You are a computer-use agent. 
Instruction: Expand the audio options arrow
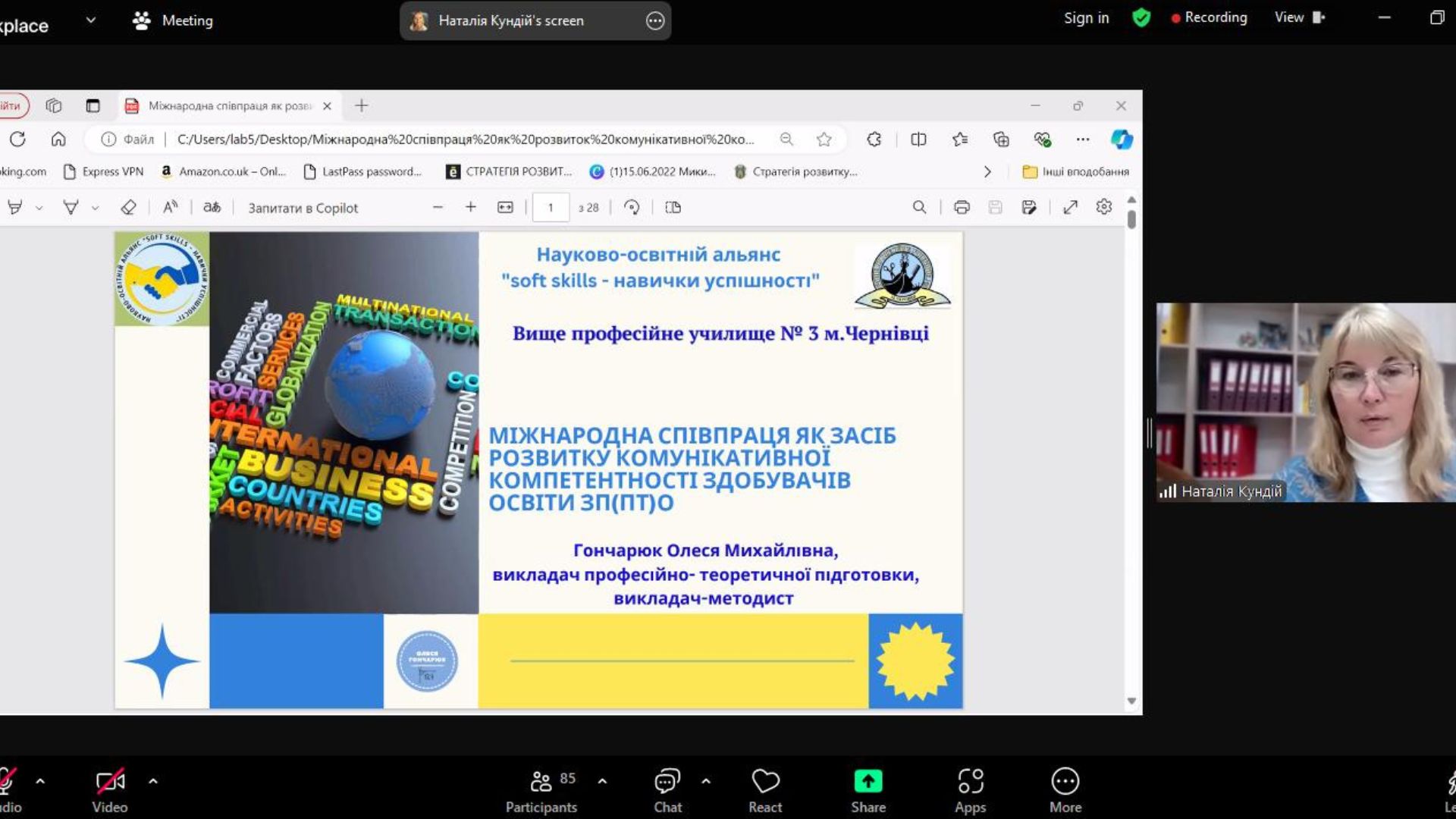(x=40, y=780)
